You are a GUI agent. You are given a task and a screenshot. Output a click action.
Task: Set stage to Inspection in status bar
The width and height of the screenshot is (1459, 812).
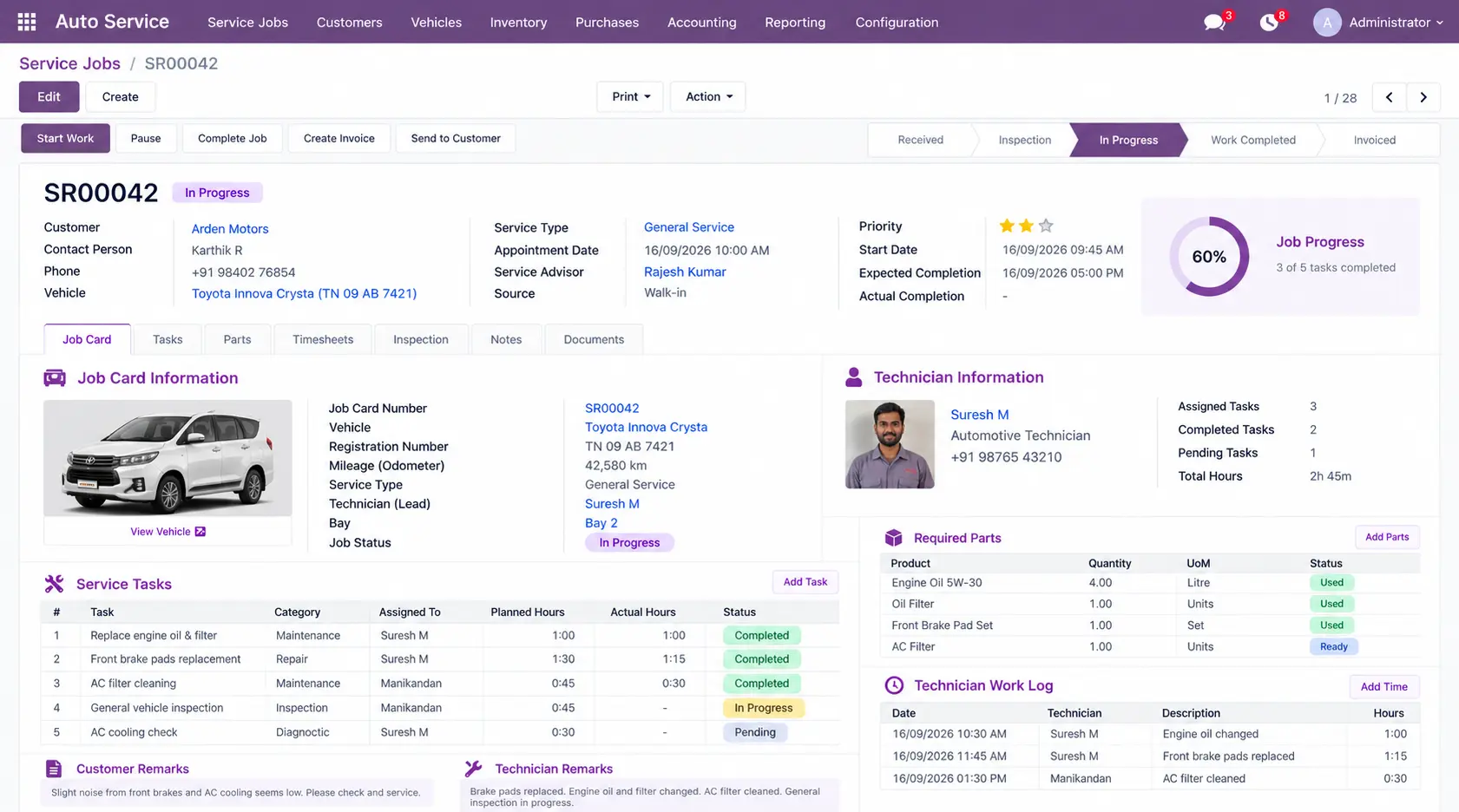(x=1024, y=140)
